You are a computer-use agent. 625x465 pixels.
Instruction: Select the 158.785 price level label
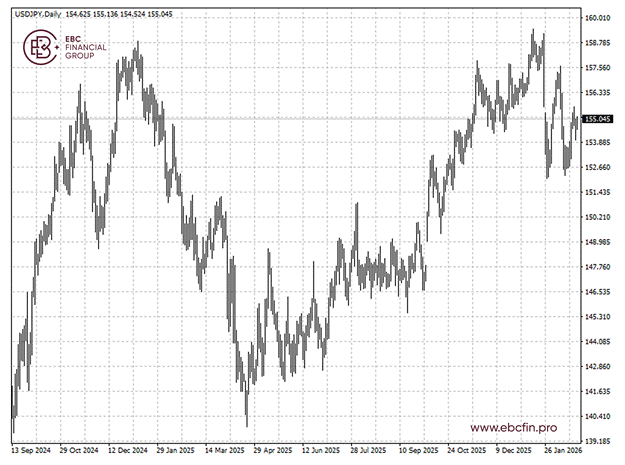coord(598,43)
